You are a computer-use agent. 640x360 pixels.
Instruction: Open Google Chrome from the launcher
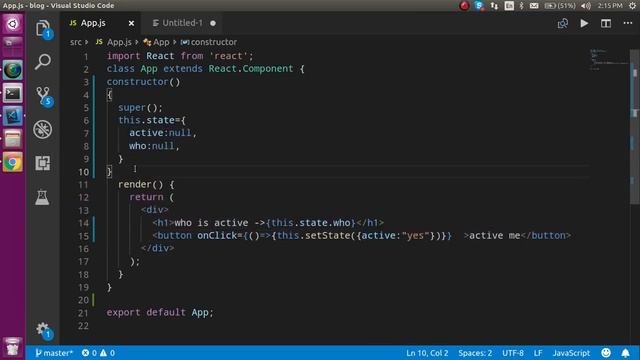click(x=13, y=162)
